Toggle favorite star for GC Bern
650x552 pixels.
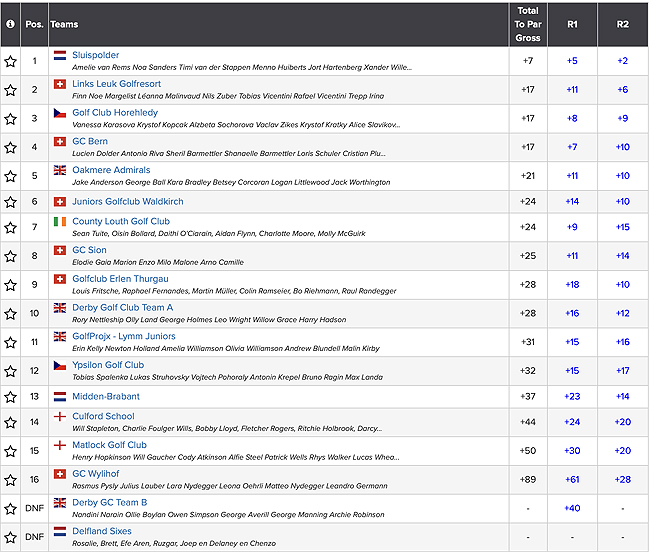coord(10,148)
